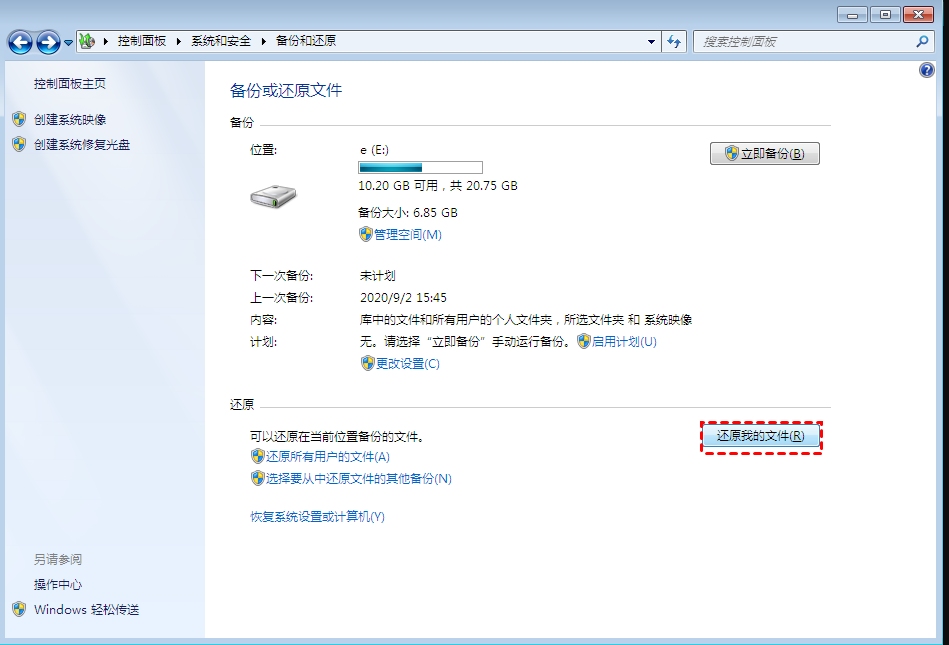Click shield icon beside 创建系统映像
This screenshot has height=645, width=949.
(x=19, y=119)
